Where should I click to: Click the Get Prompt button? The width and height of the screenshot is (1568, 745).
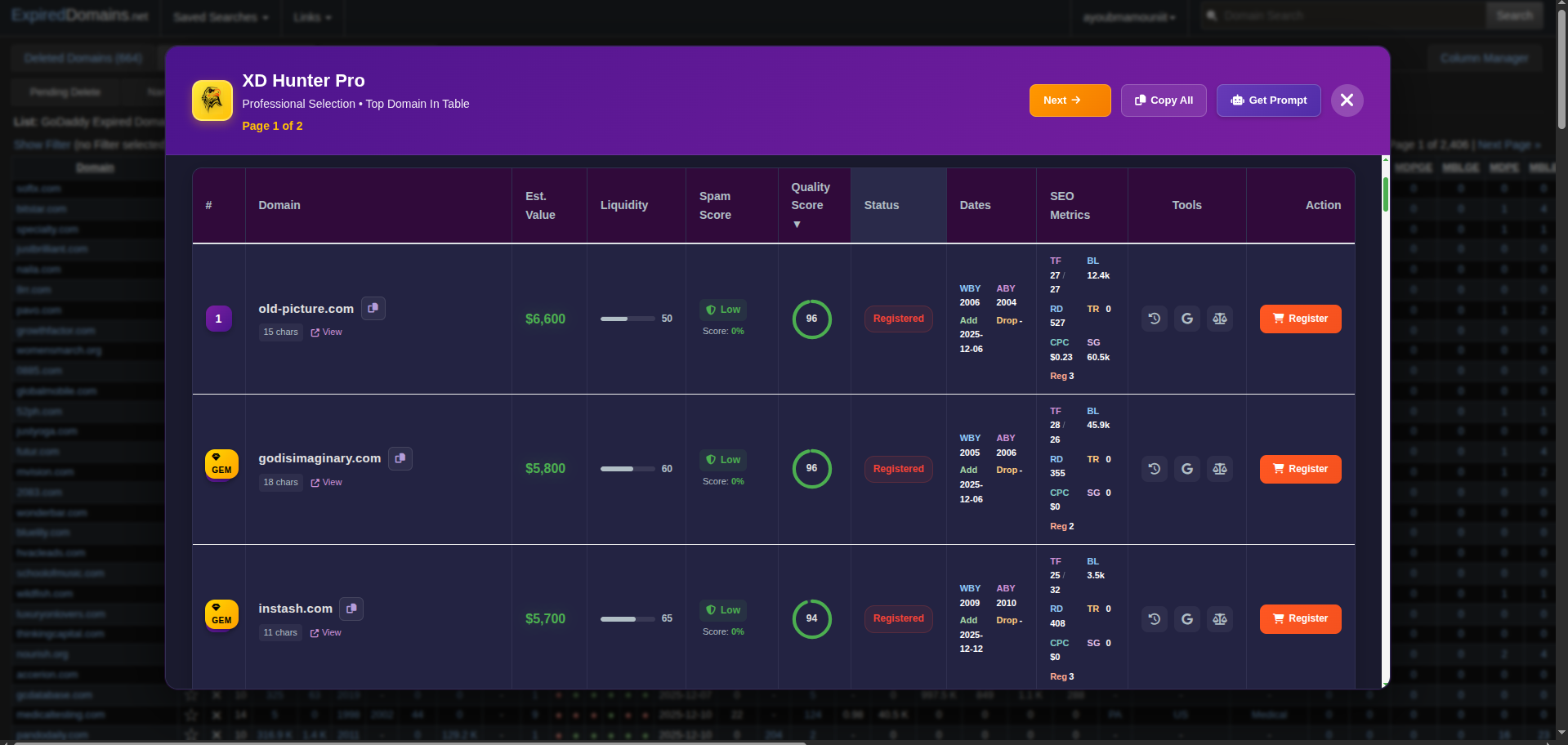(x=1268, y=100)
